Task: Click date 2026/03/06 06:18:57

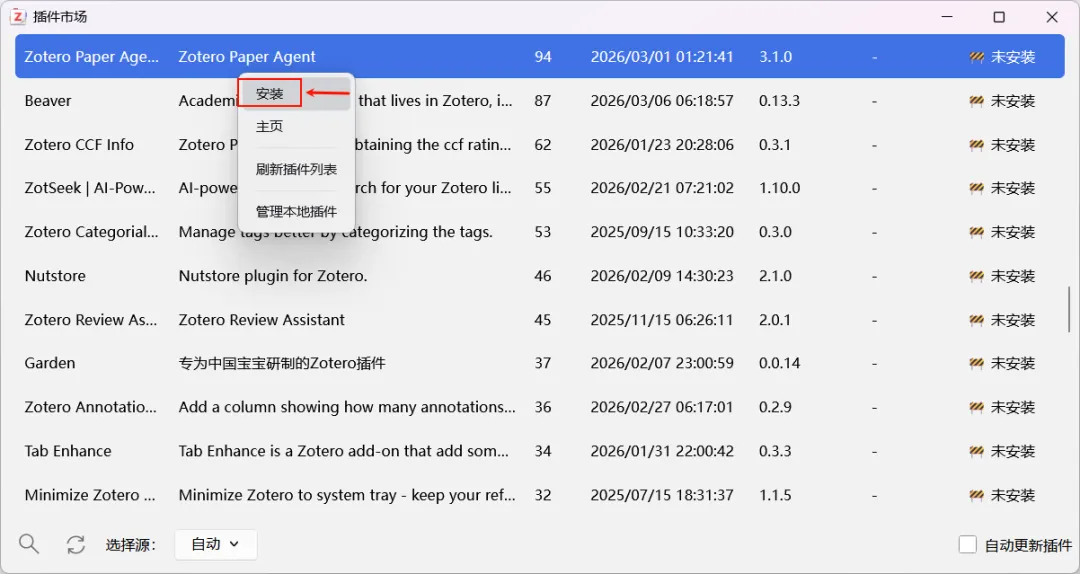Action: coord(662,101)
